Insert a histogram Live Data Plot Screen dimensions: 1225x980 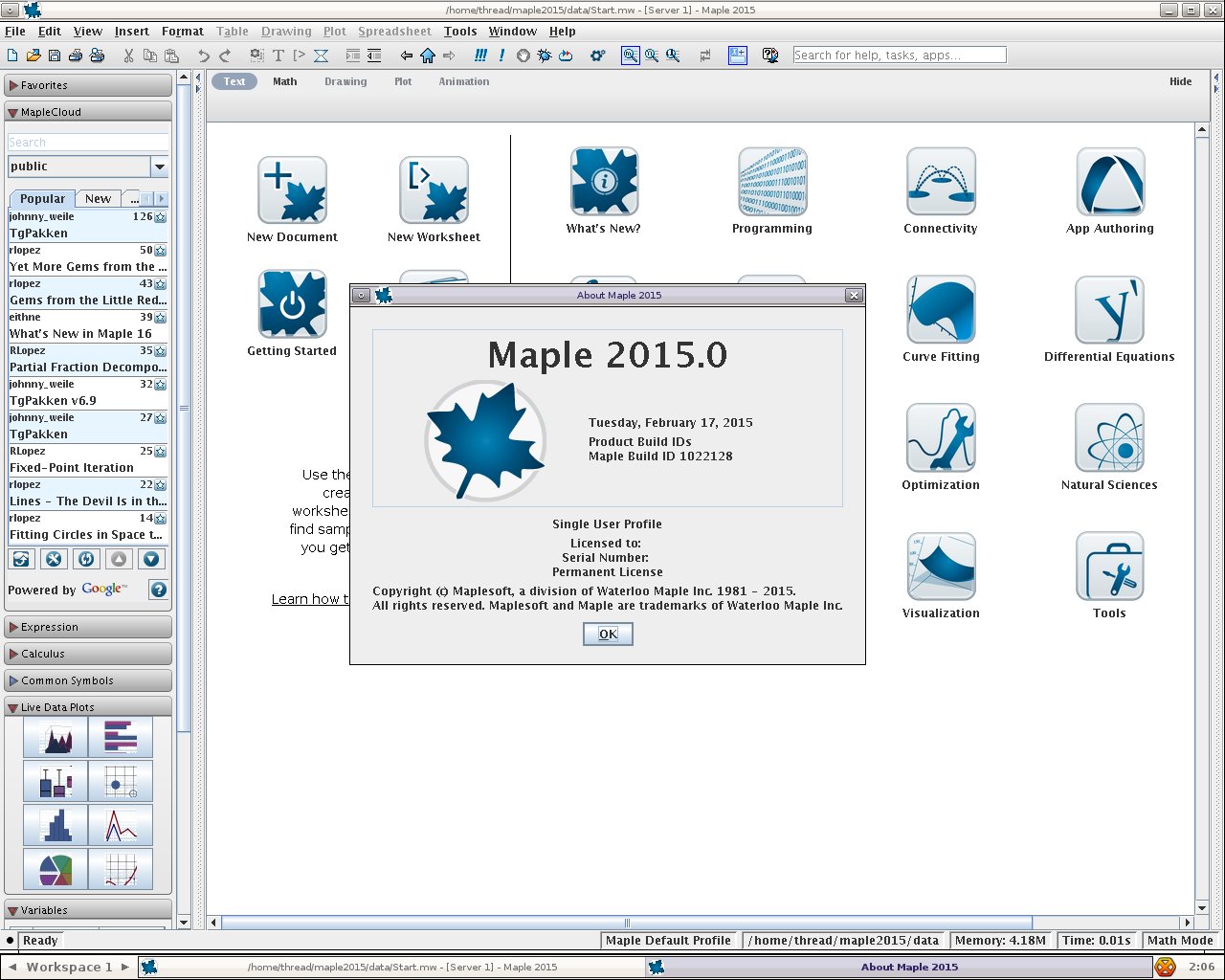(56, 825)
